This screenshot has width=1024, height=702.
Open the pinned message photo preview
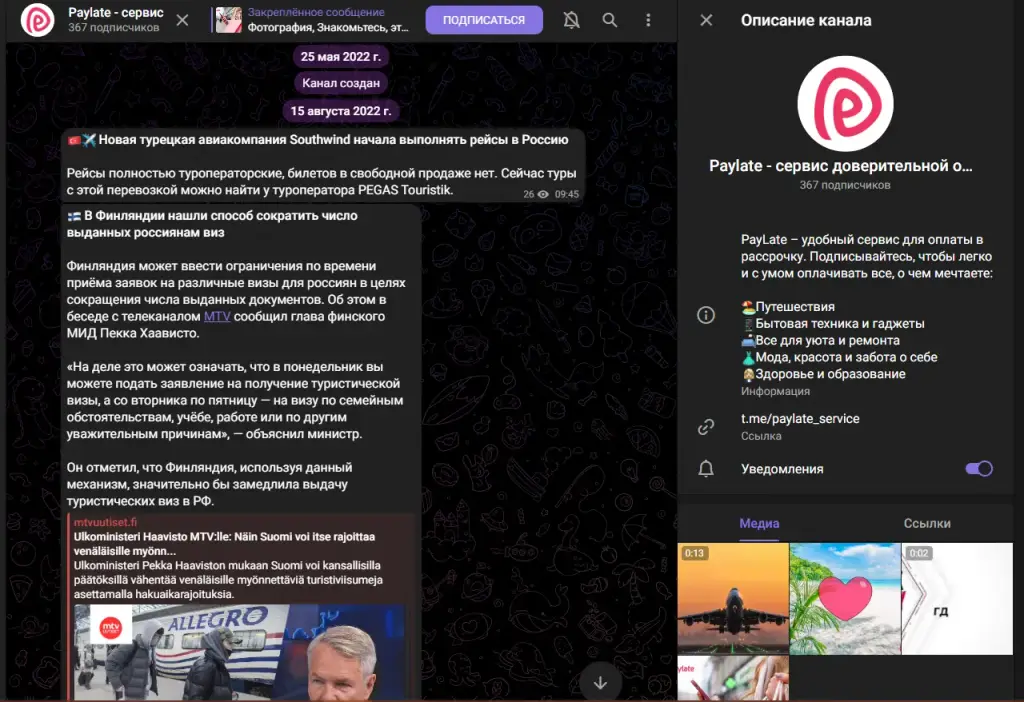(x=229, y=20)
